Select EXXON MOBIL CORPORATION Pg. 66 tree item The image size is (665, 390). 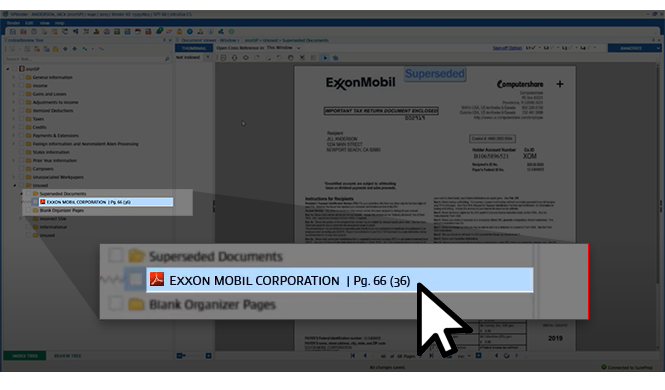[x=106, y=202]
